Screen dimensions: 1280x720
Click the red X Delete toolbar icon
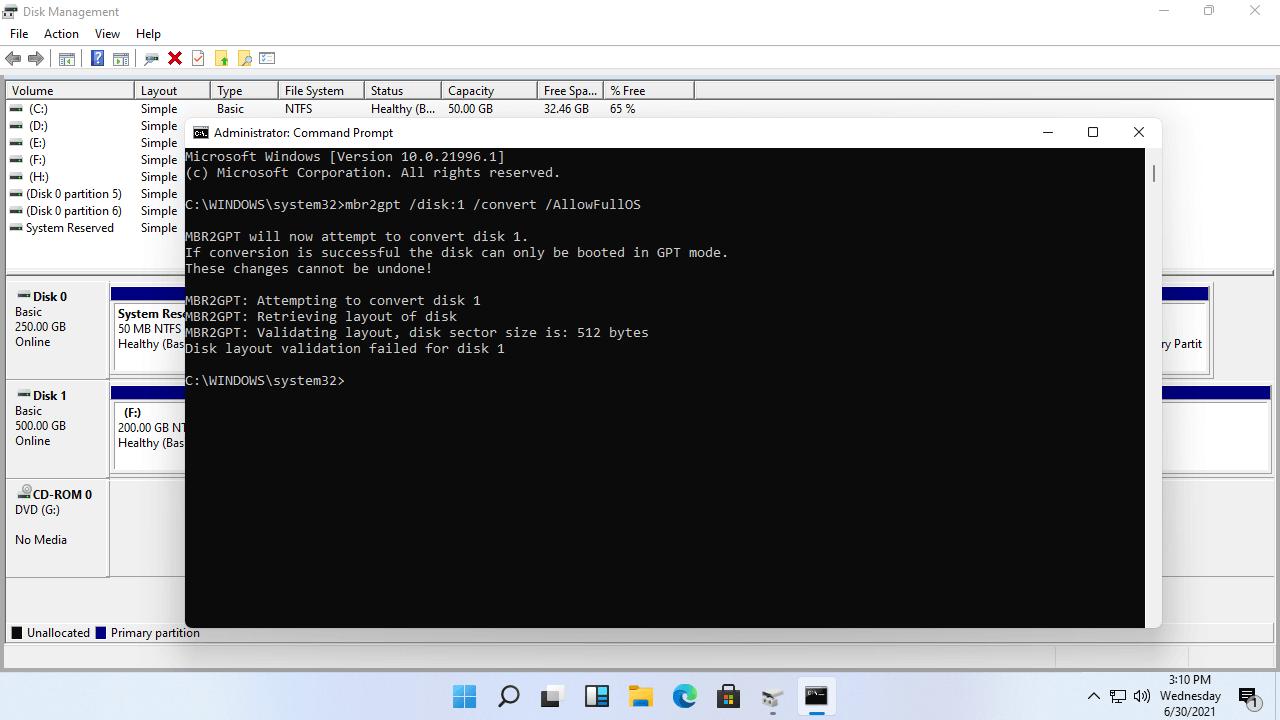(x=175, y=59)
